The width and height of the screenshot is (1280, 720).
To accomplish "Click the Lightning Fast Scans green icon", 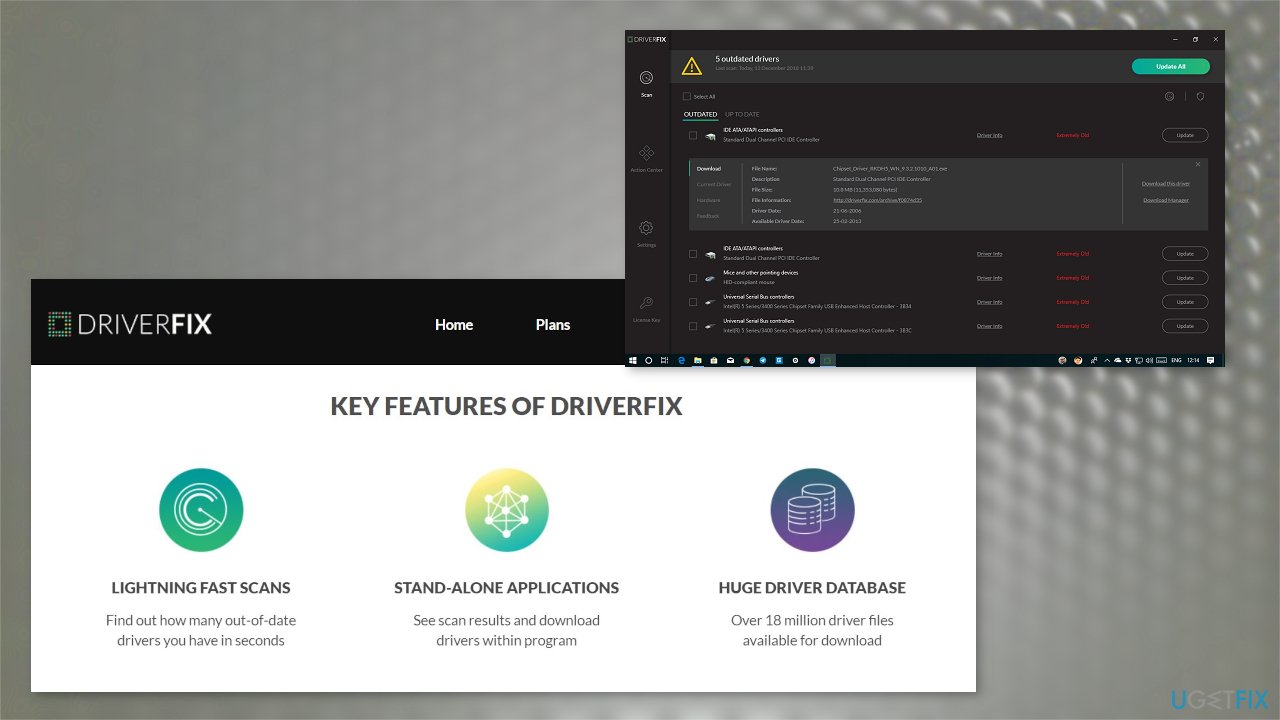I will point(201,510).
